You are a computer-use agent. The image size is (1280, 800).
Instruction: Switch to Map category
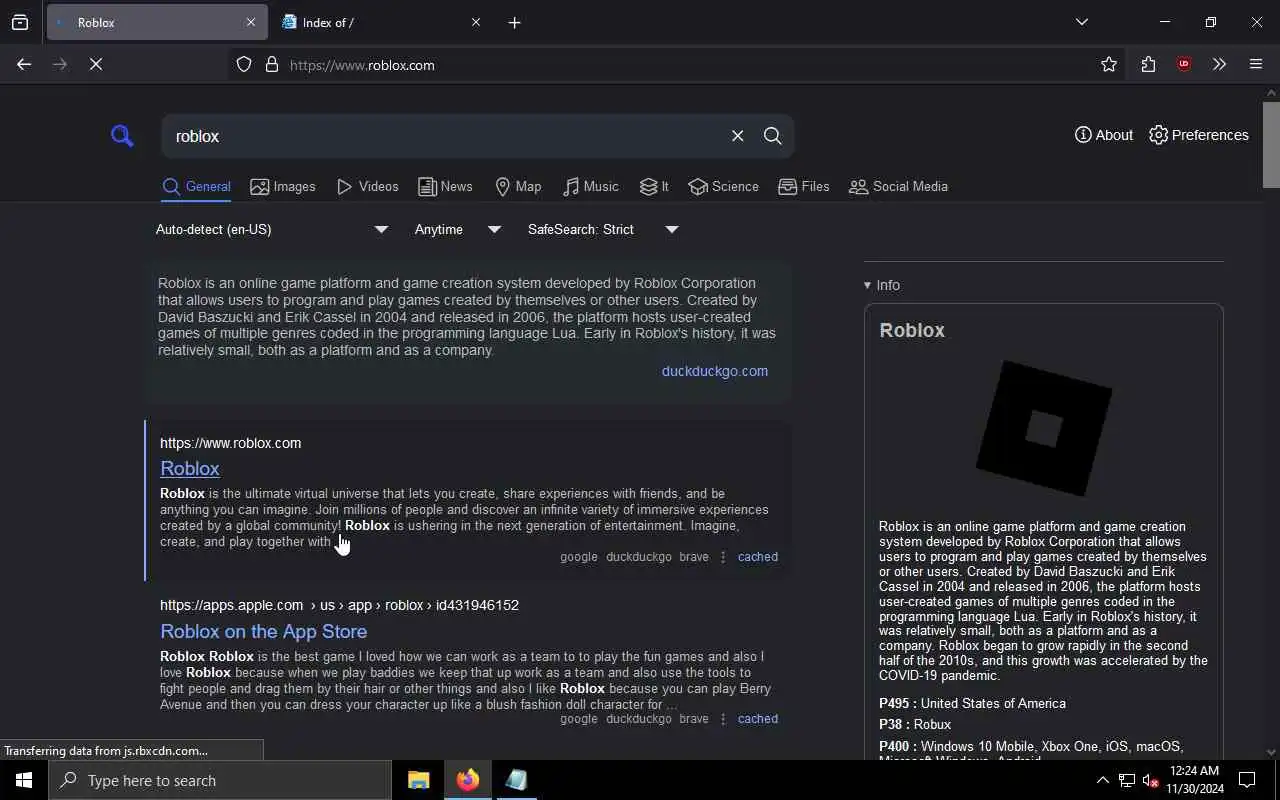[x=518, y=187]
